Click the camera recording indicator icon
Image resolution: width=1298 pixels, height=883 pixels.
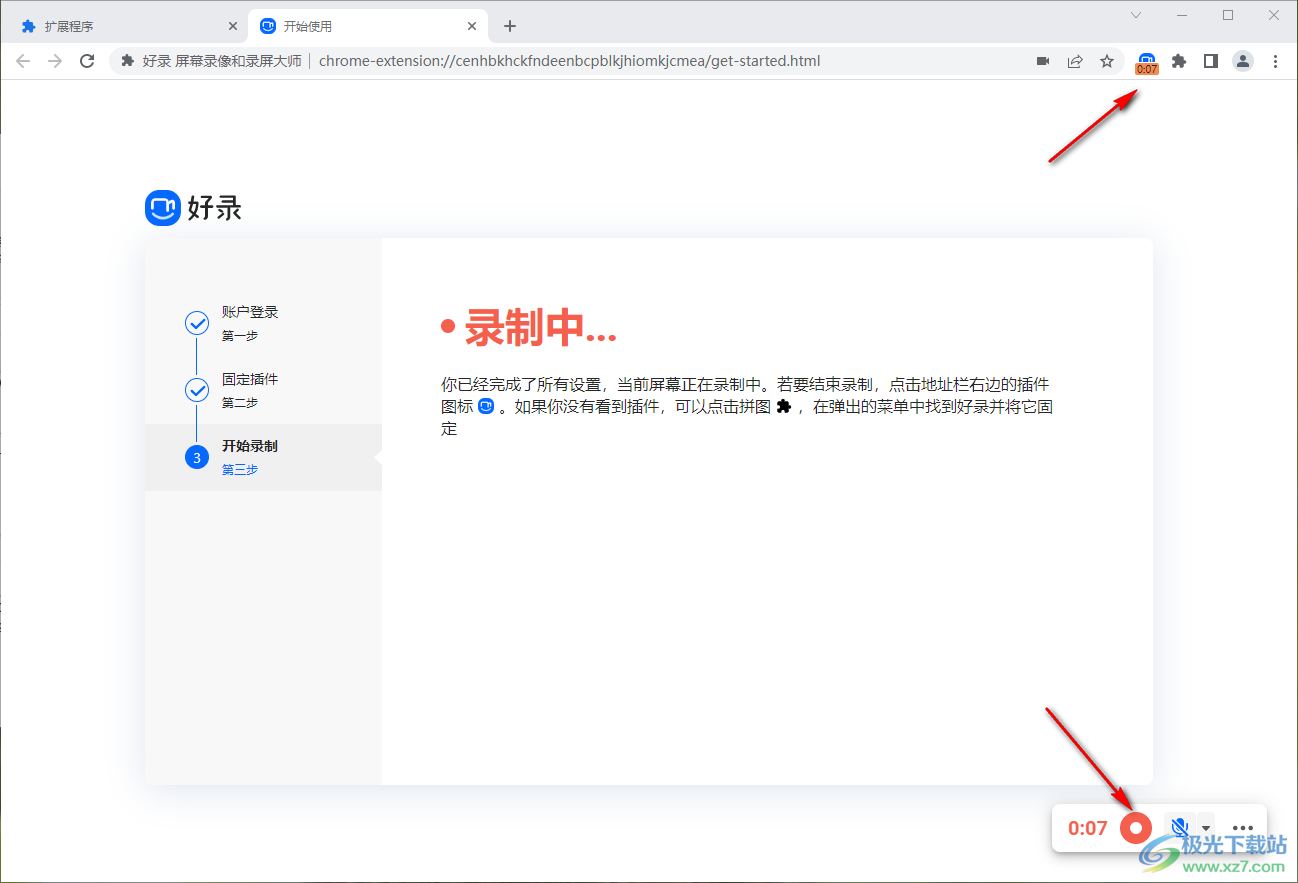point(1043,61)
